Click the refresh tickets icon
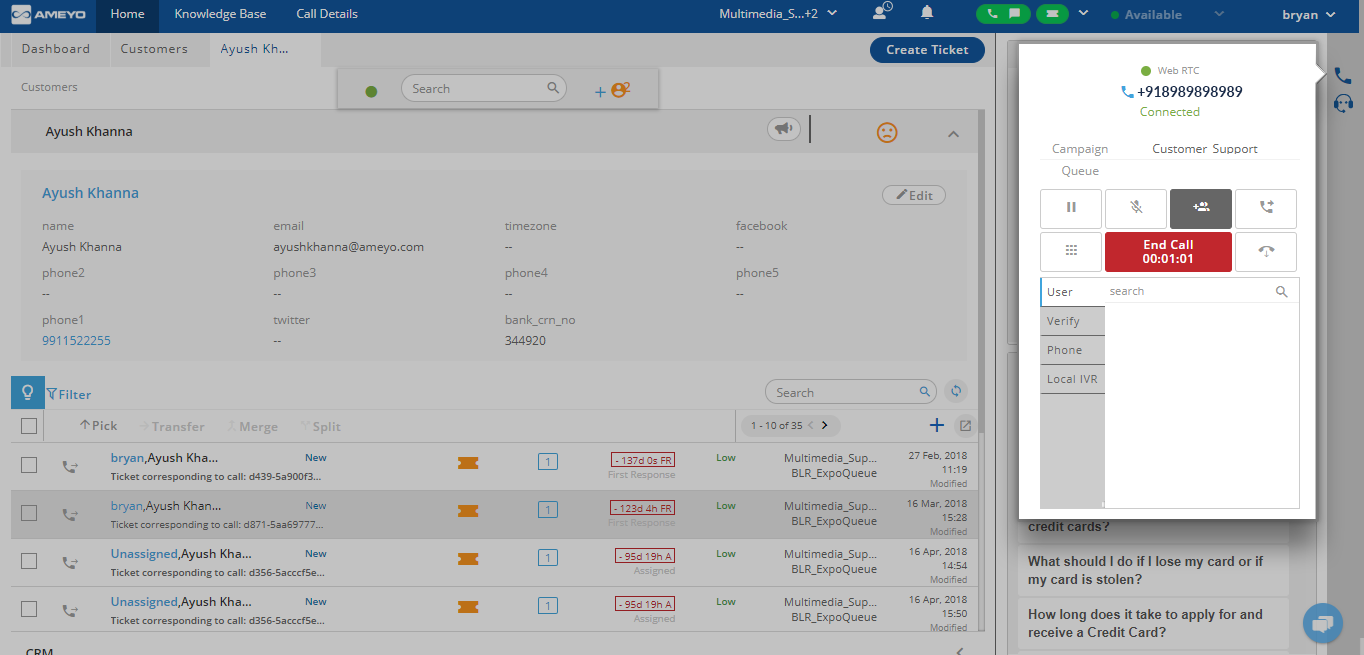Viewport: 1364px width, 655px height. [x=955, y=392]
